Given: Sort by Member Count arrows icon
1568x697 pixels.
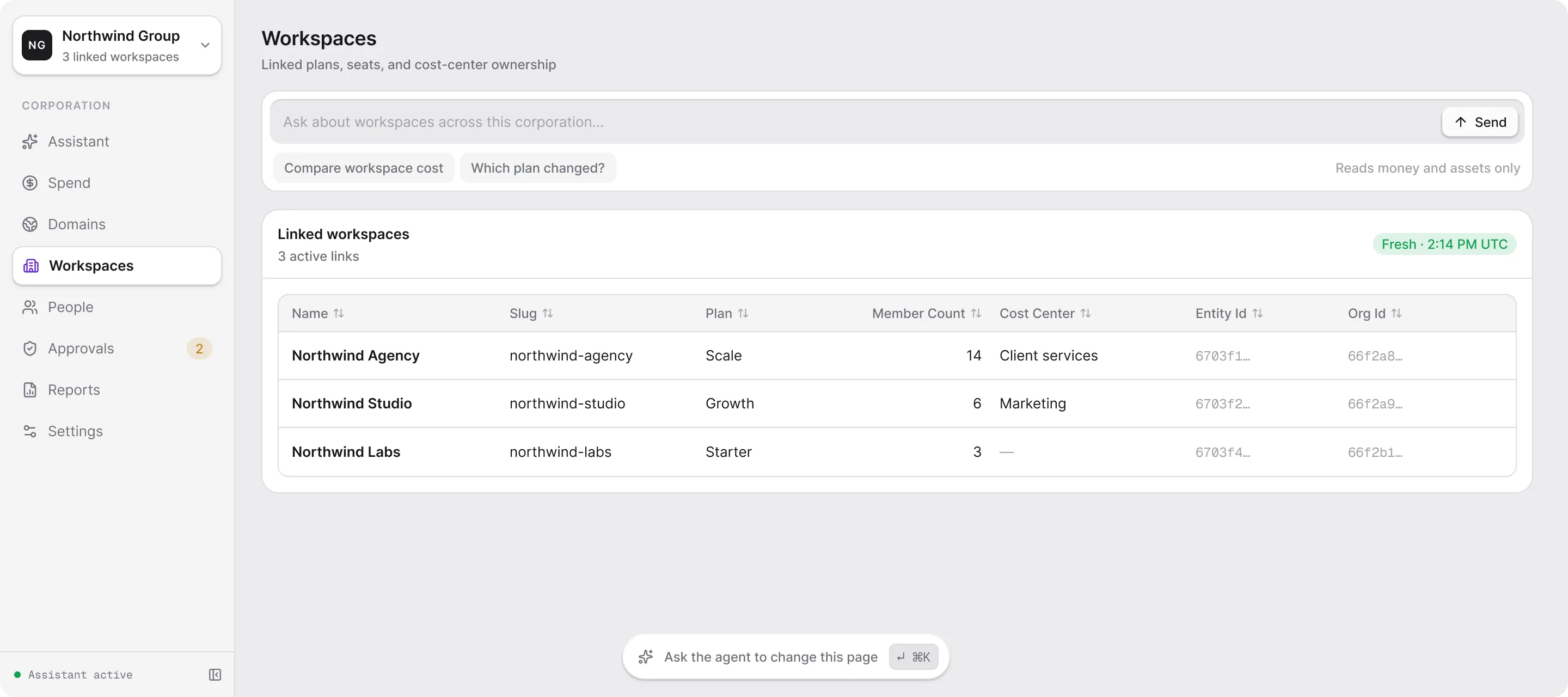Looking at the screenshot, I should [x=976, y=313].
